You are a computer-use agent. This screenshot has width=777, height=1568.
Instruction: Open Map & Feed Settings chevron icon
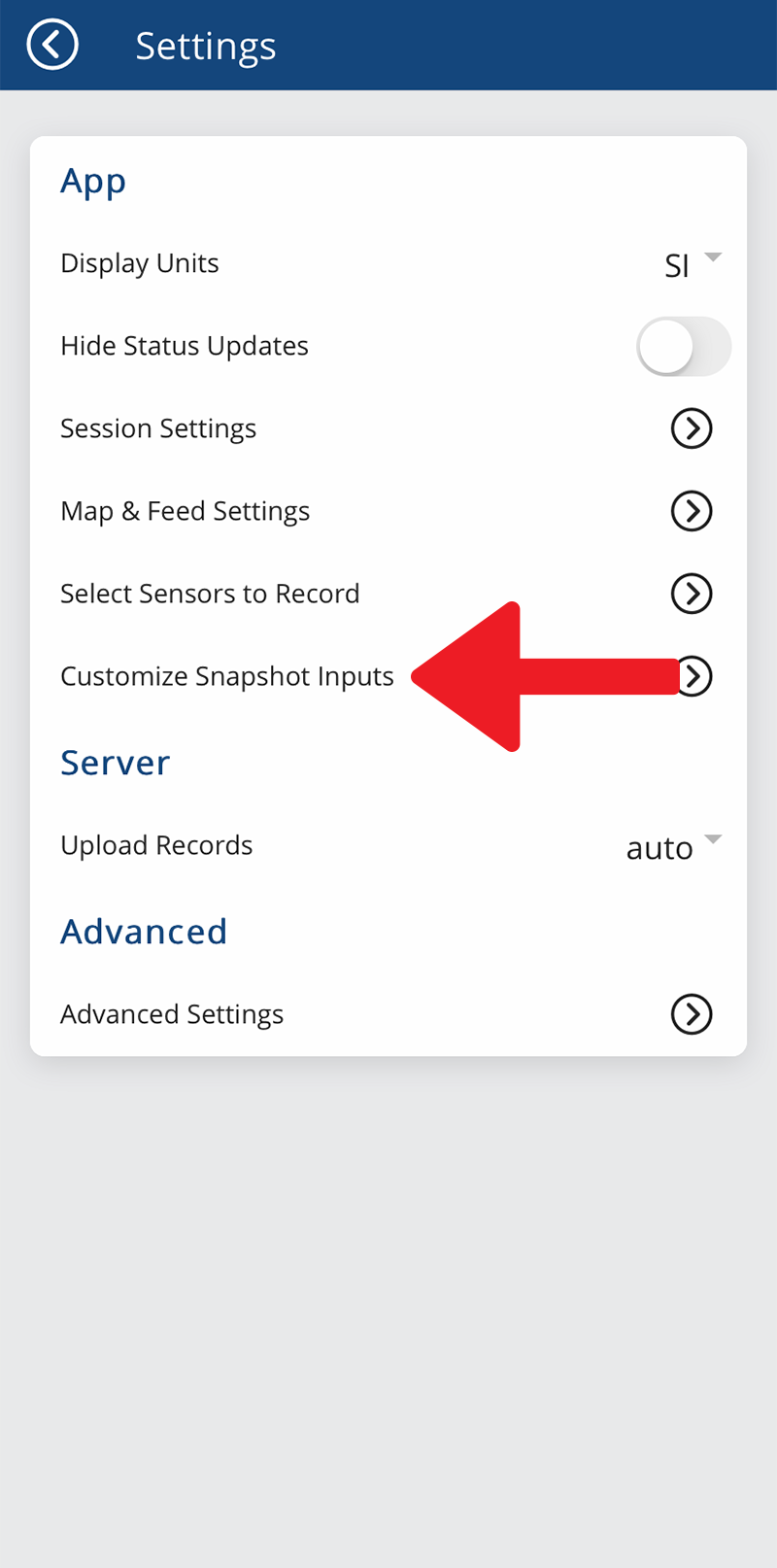pos(692,511)
